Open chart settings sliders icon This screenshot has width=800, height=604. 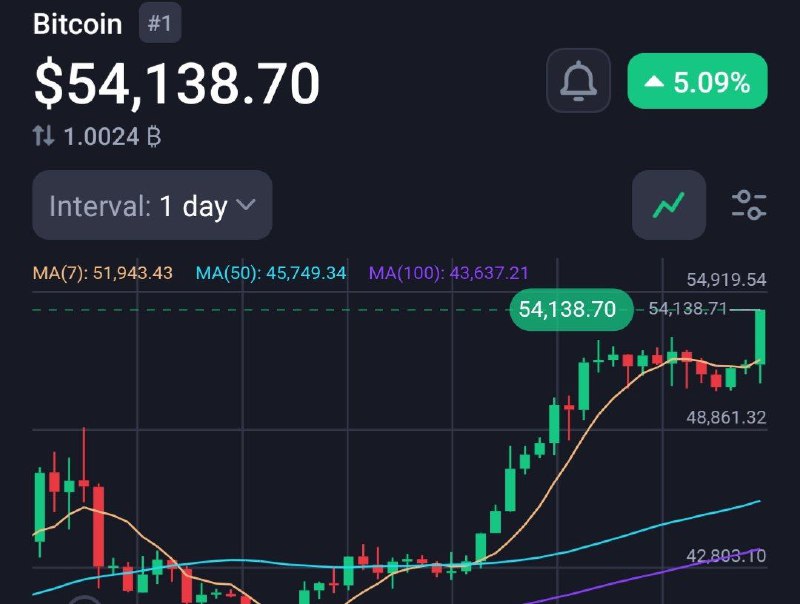coord(748,205)
